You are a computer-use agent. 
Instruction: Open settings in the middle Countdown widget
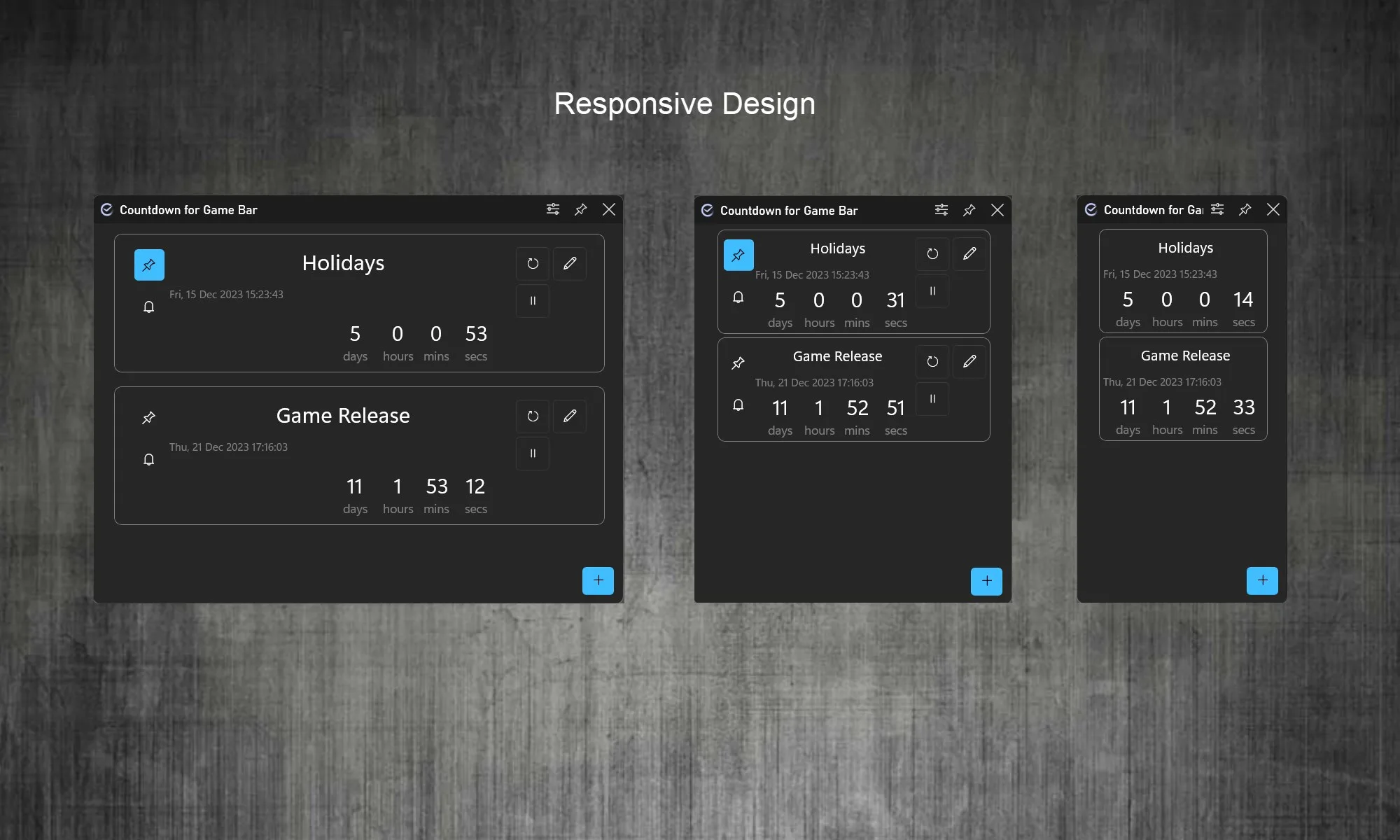941,210
